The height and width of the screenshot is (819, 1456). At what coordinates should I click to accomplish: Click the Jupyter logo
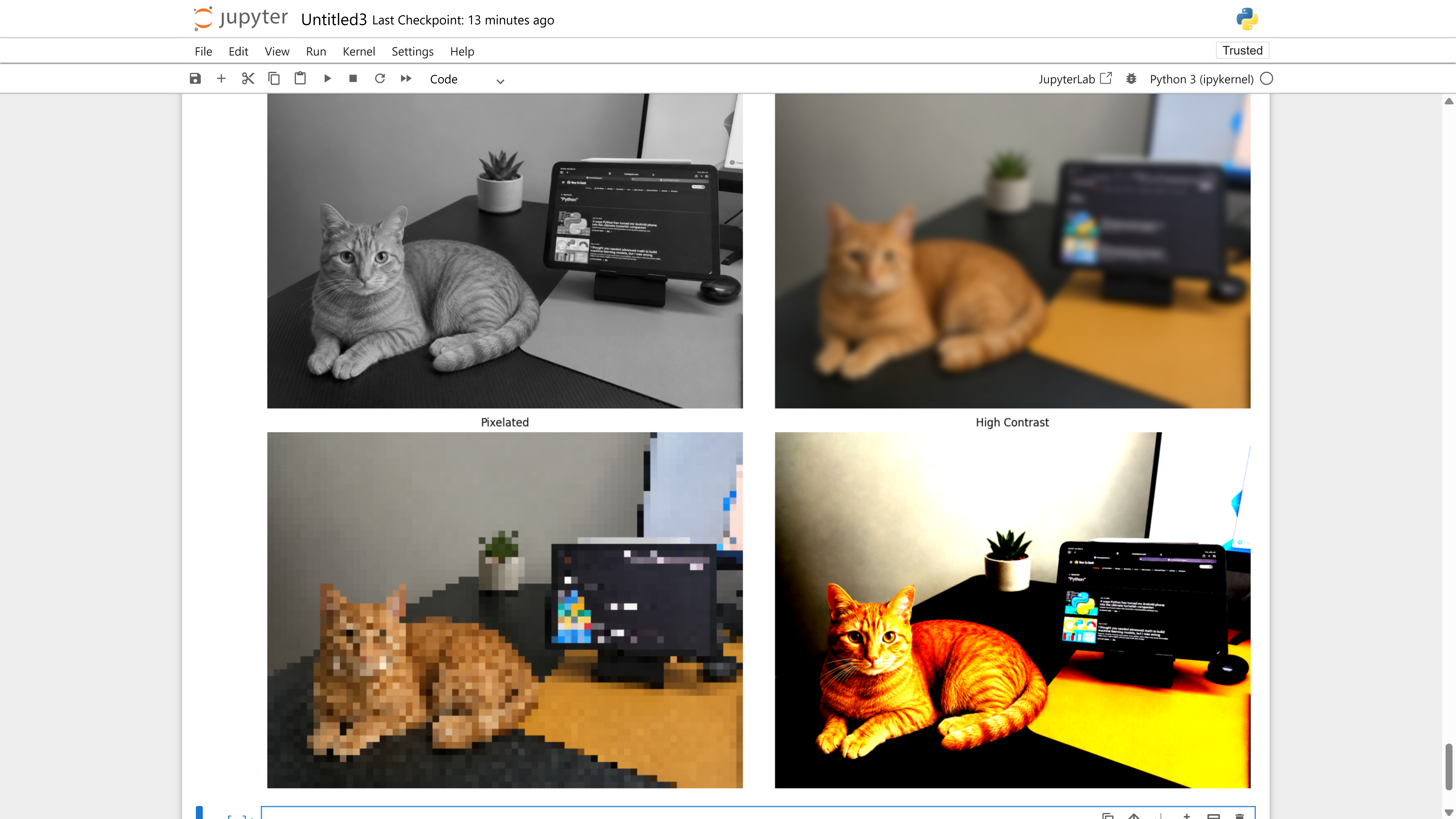click(241, 18)
